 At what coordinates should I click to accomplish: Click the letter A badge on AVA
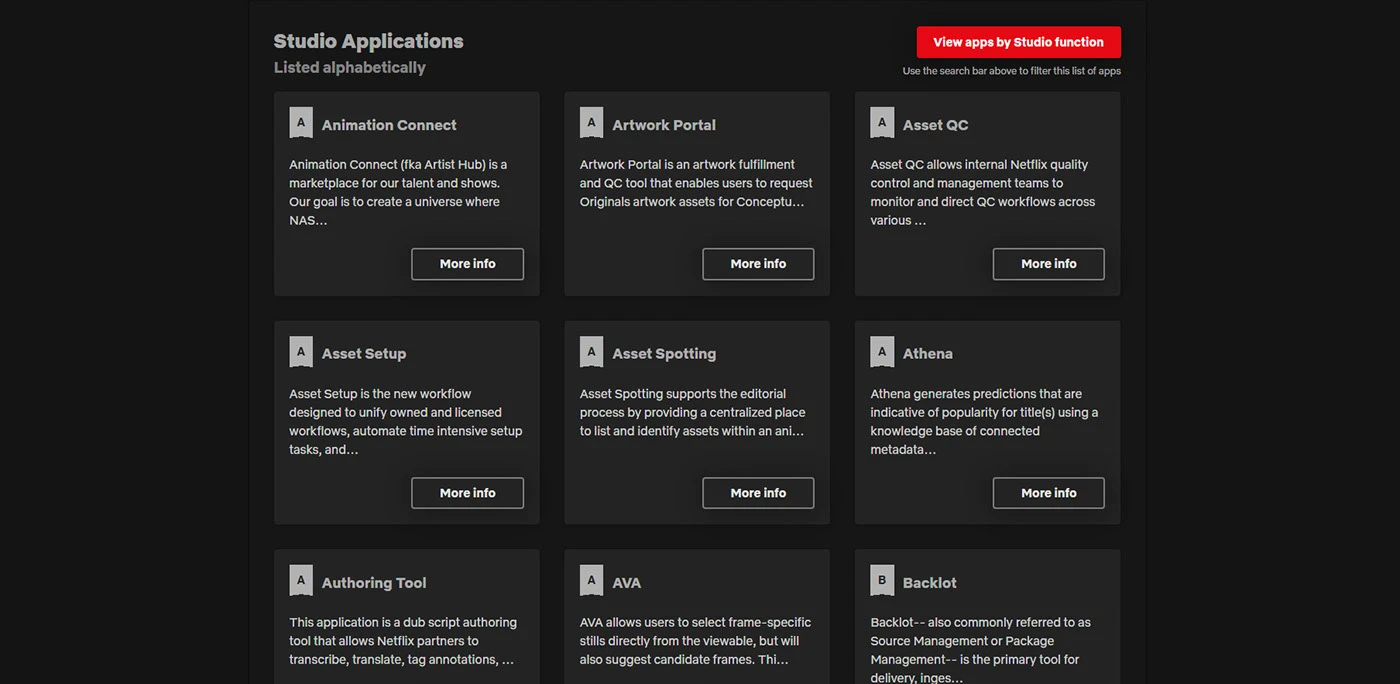[591, 581]
